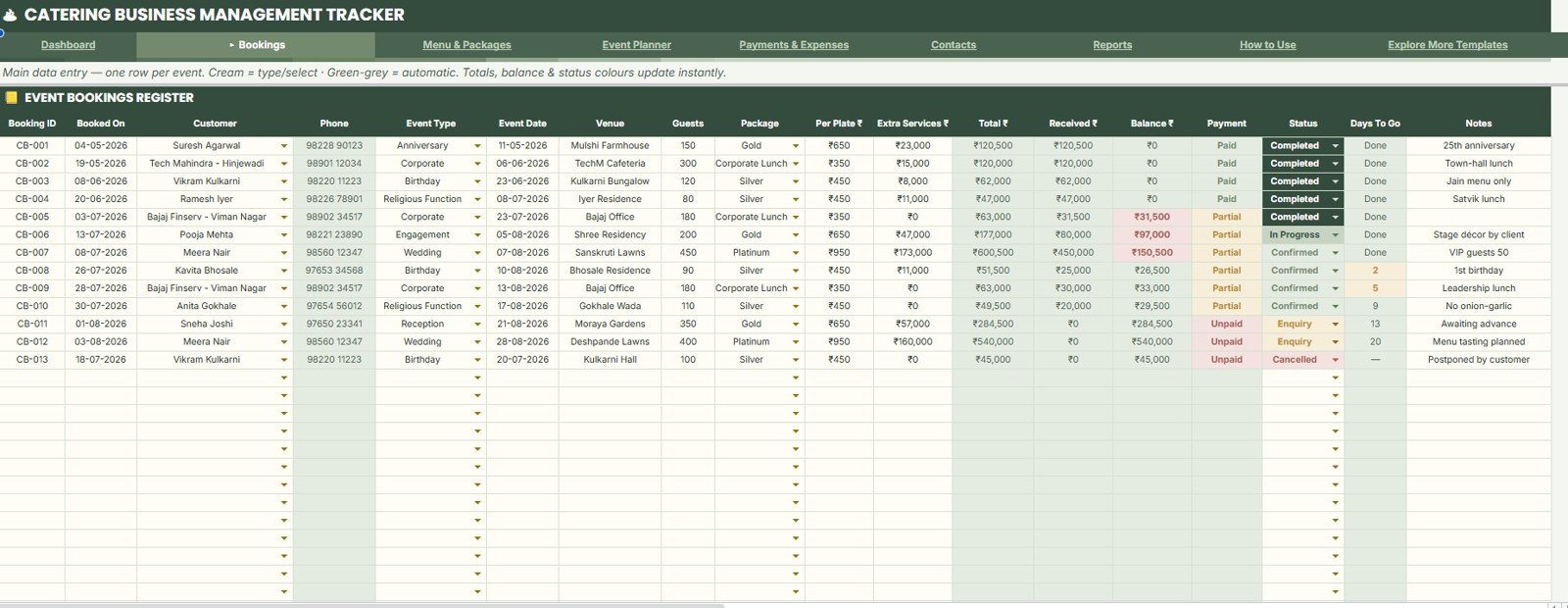The image size is (1568, 608).
Task: Open status dropdown for CB-013 Cancelled
Action: click(1335, 360)
